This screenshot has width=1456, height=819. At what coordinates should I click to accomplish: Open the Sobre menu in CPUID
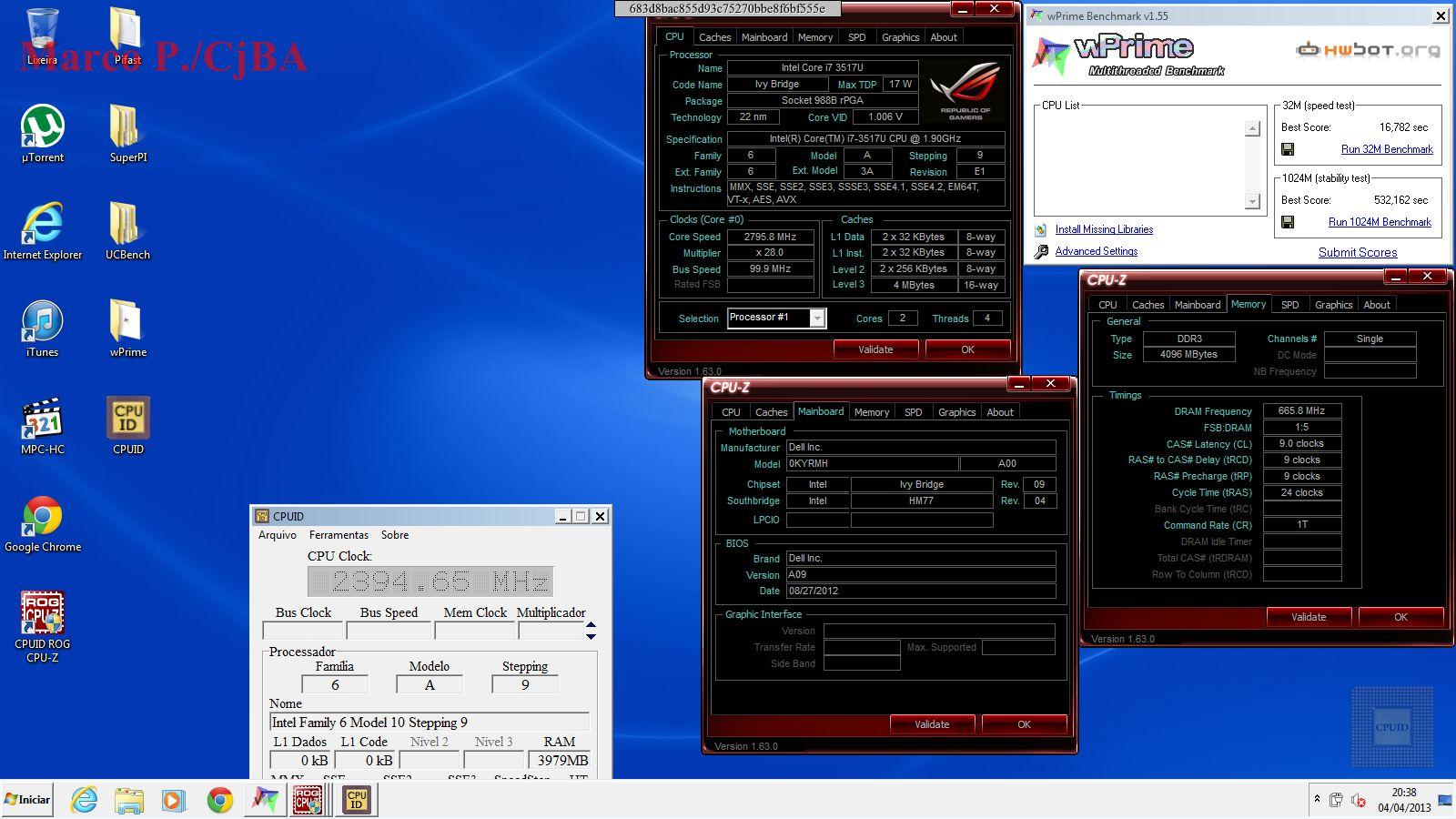click(x=395, y=535)
